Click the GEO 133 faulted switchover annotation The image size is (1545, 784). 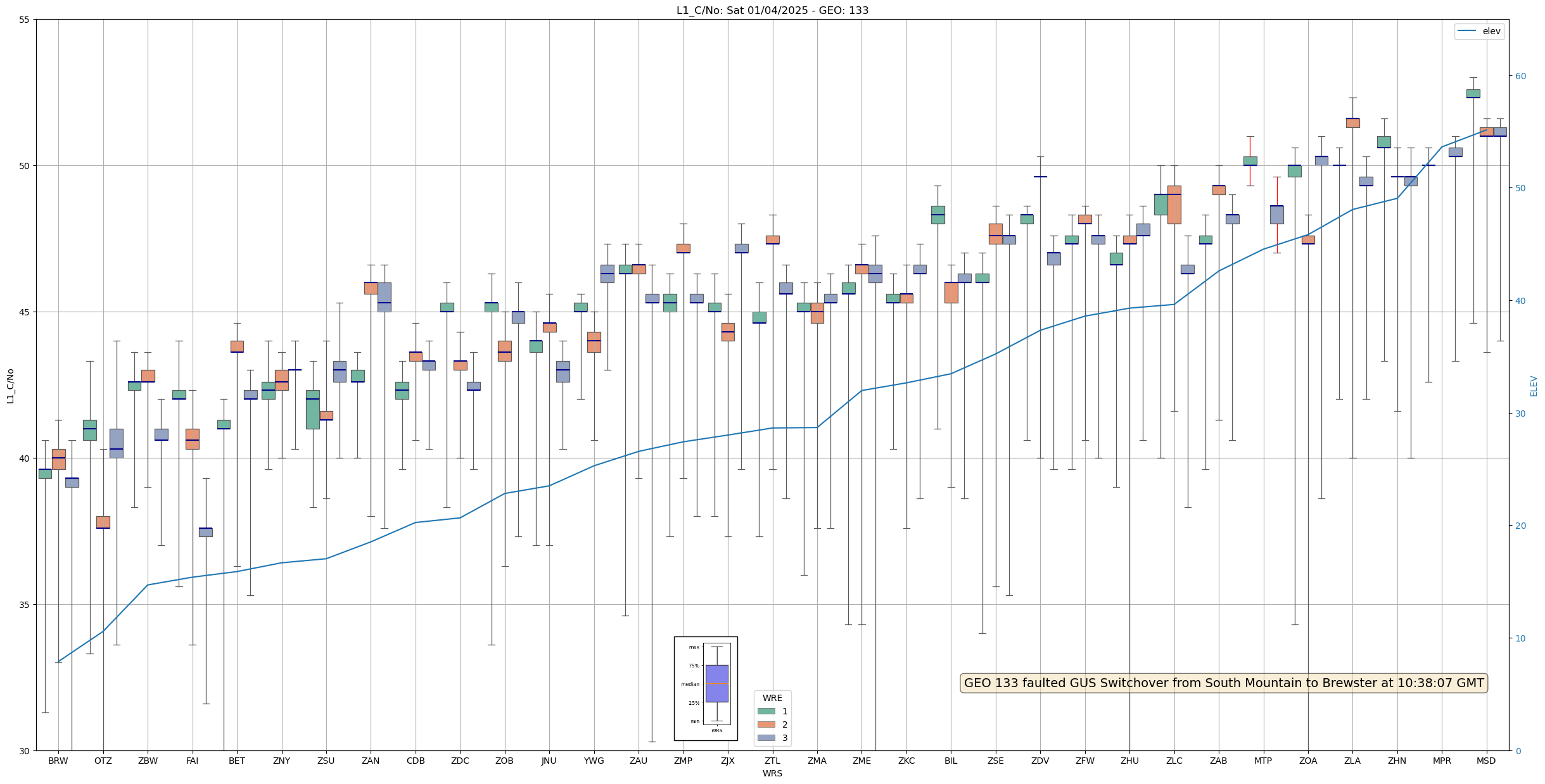(x=1224, y=683)
